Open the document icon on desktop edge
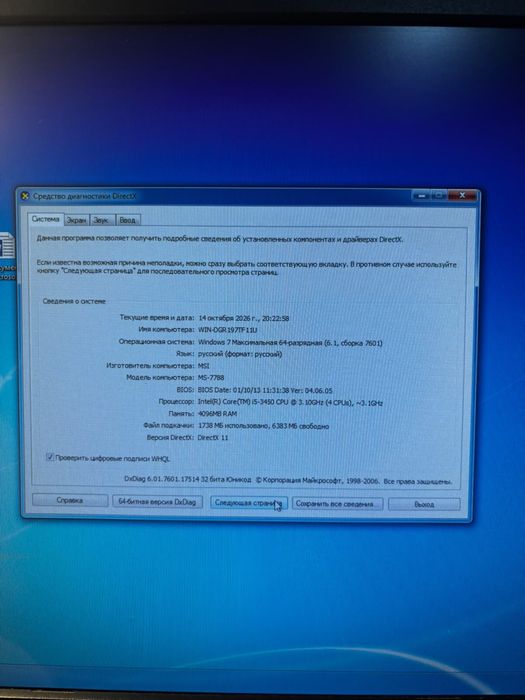 [7, 246]
